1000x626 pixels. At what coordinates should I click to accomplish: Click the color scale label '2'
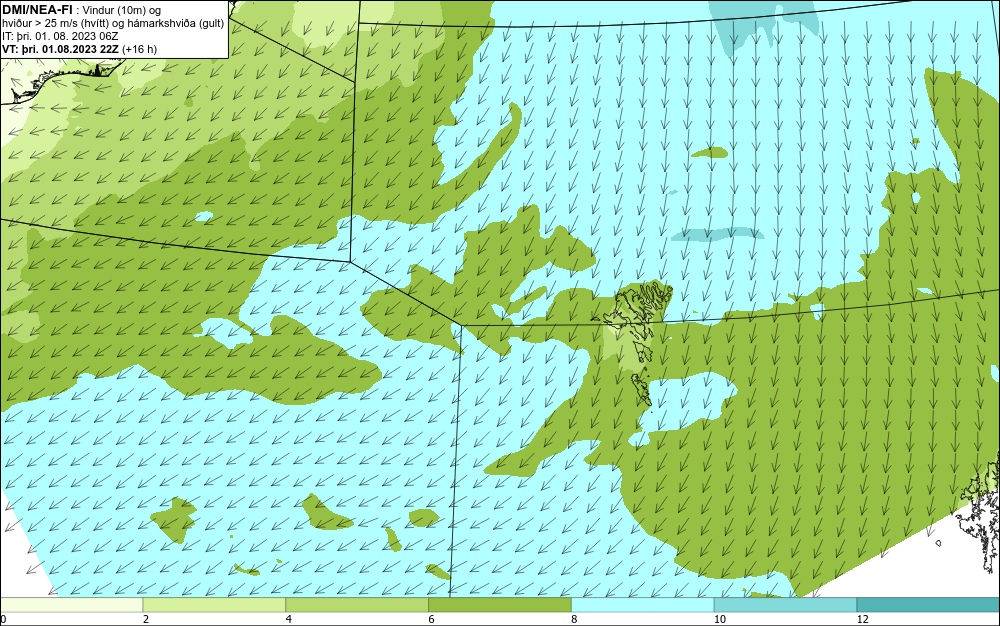pyautogui.click(x=146, y=619)
